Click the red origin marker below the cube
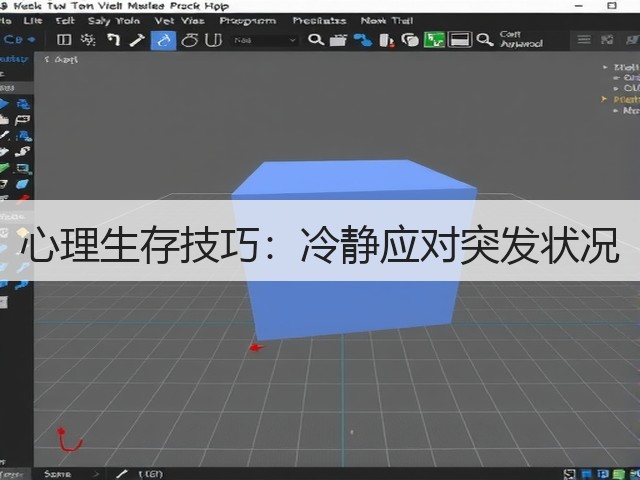 tap(256, 348)
